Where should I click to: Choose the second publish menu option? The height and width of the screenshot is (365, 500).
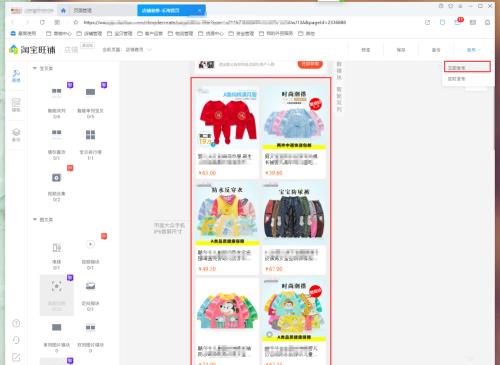(x=456, y=79)
